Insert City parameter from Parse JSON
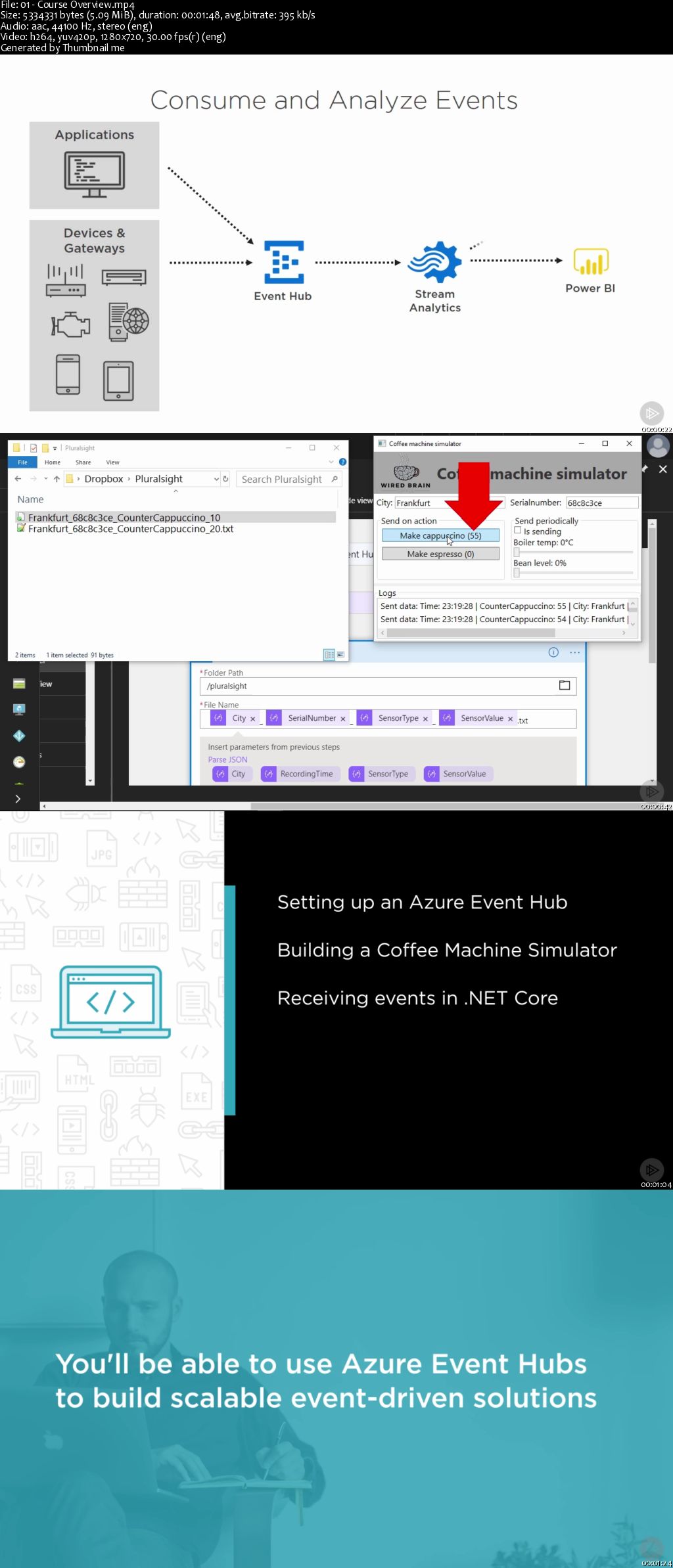This screenshot has width=673, height=1568. 231,774
